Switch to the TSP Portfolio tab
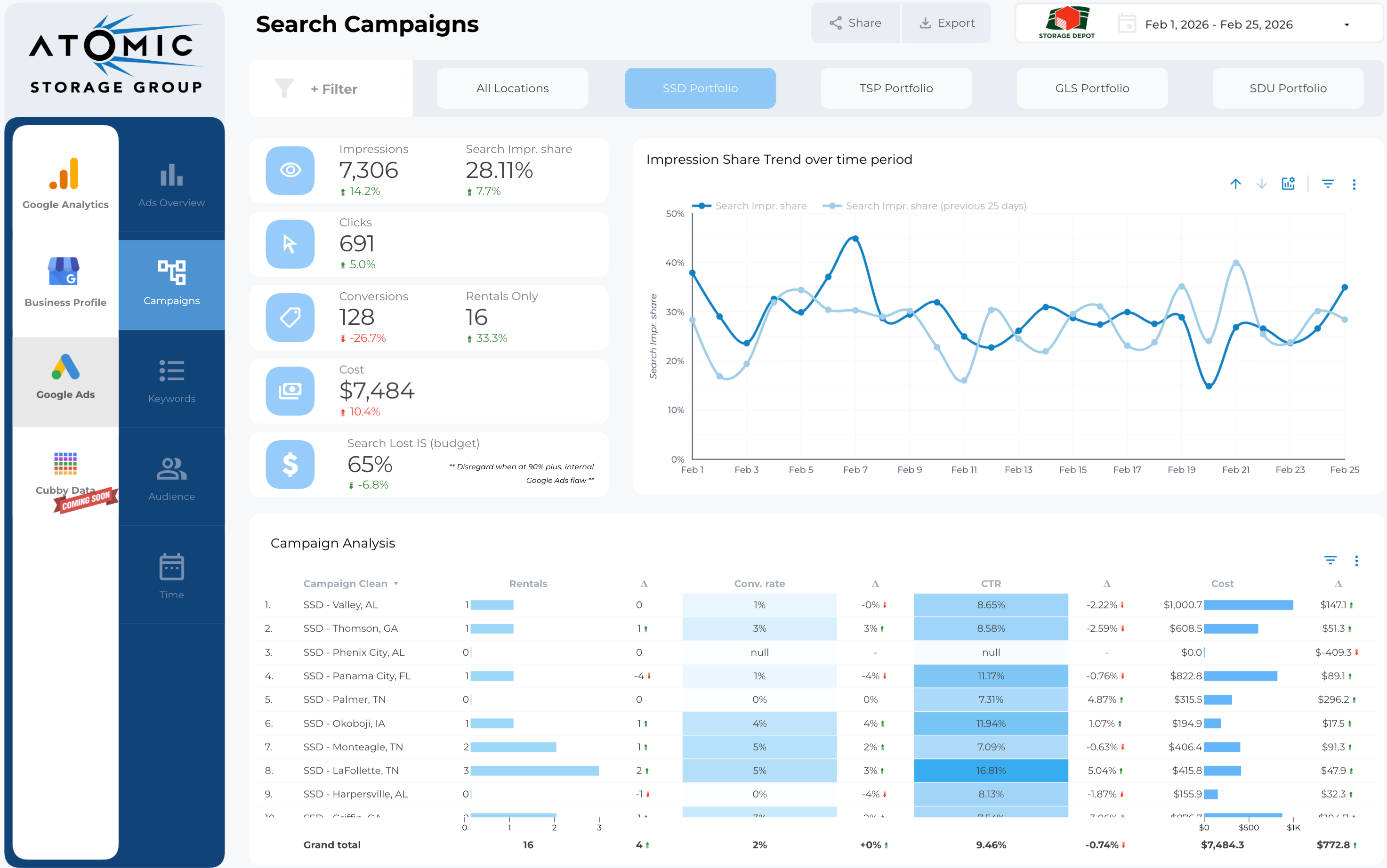This screenshot has width=1387, height=868. tap(895, 88)
